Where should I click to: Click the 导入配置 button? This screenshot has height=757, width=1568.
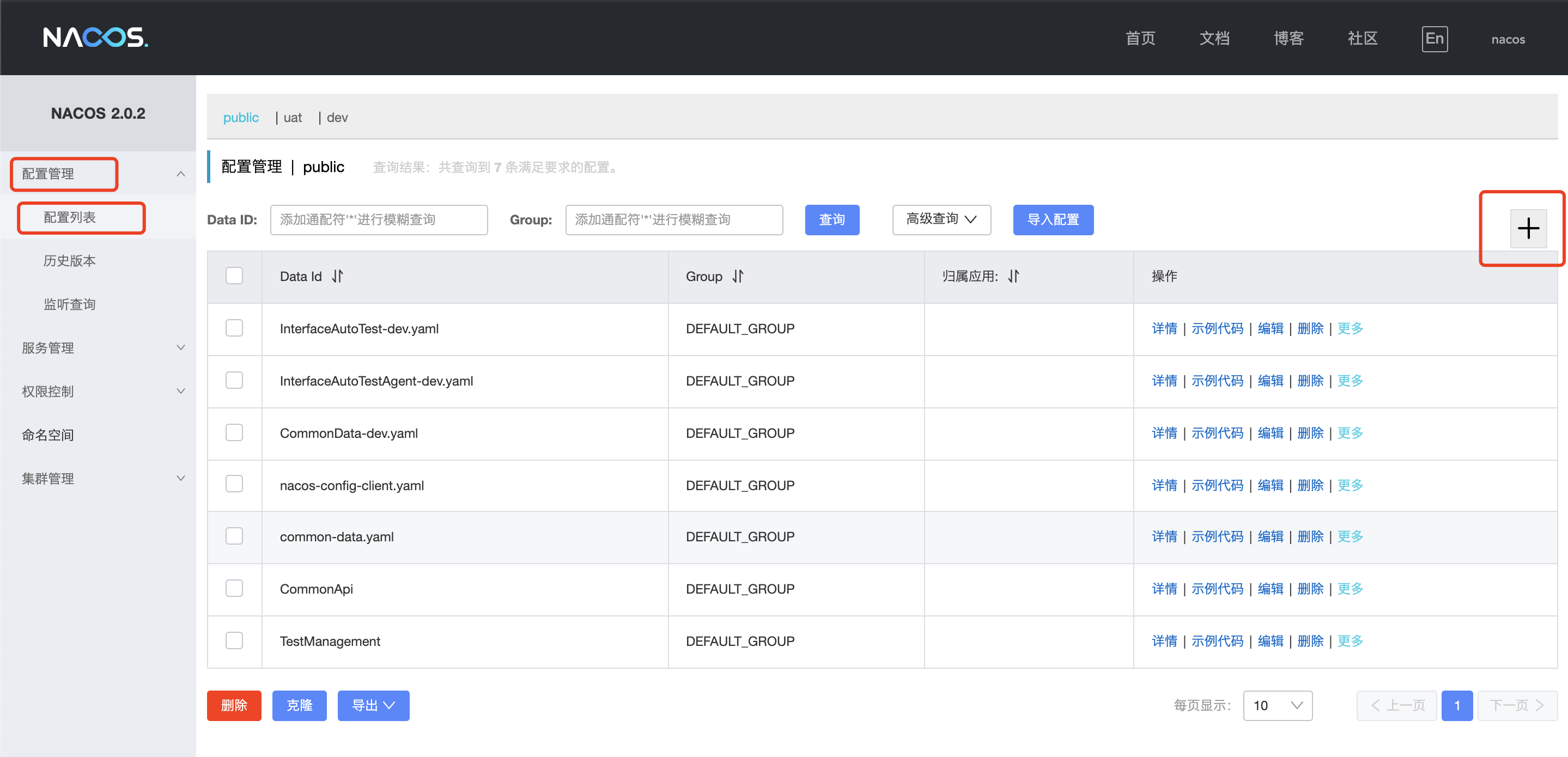click(x=1053, y=219)
